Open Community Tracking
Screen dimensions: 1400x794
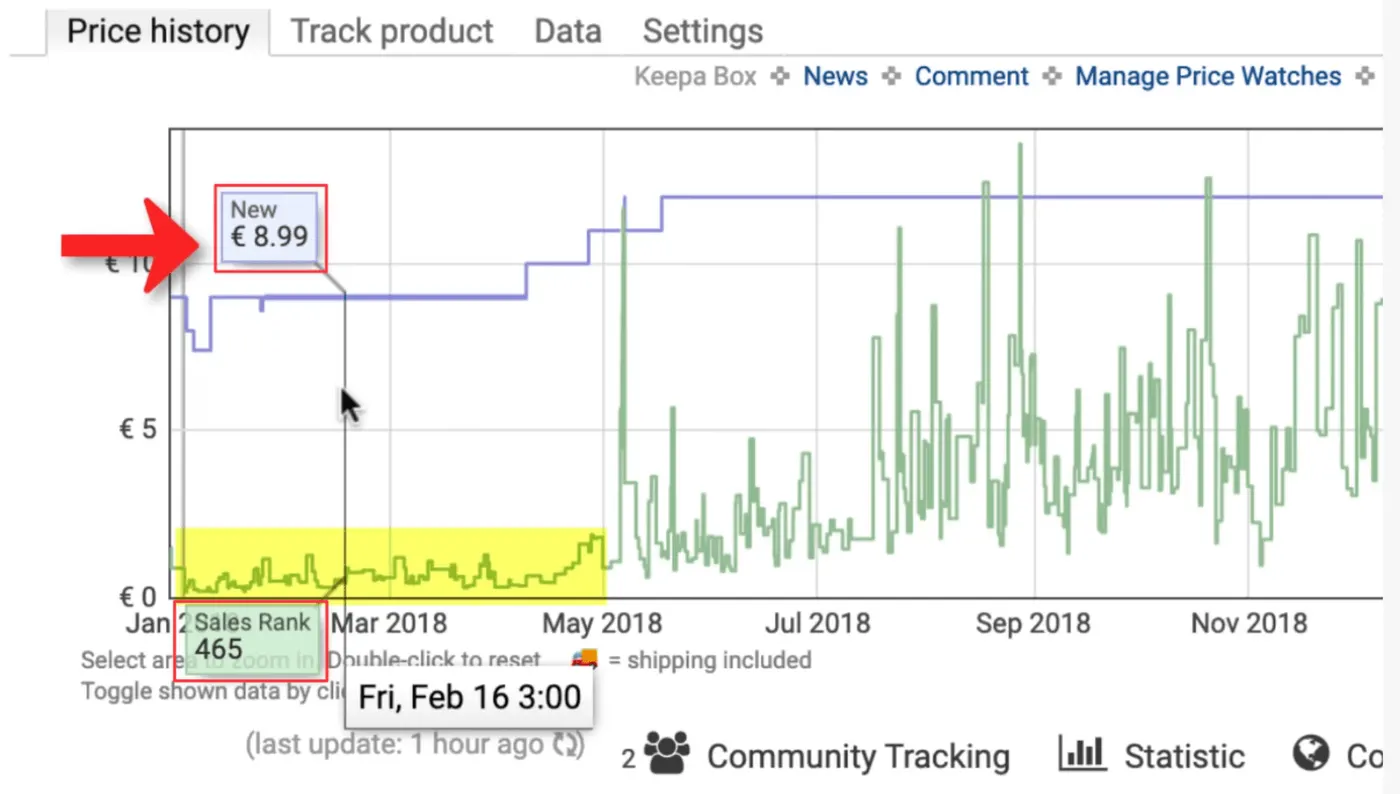click(x=858, y=756)
